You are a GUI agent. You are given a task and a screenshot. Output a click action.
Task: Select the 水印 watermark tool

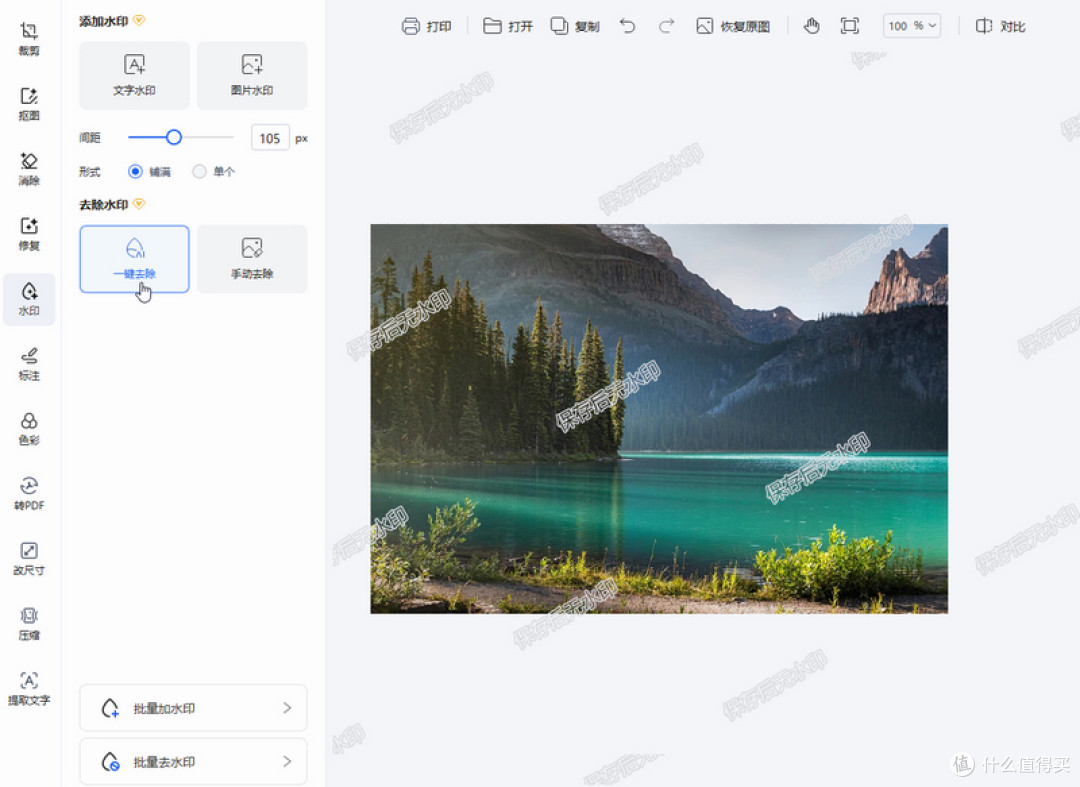tap(29, 299)
